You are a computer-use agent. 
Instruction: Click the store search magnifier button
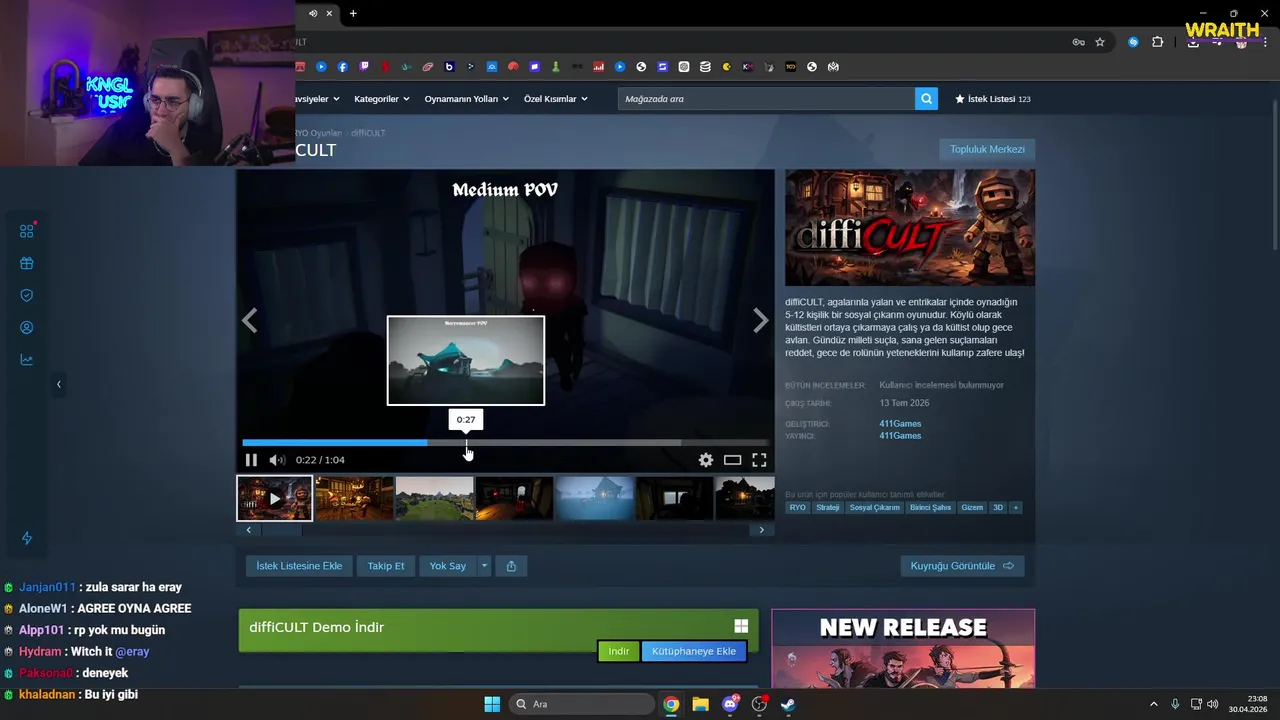click(927, 99)
